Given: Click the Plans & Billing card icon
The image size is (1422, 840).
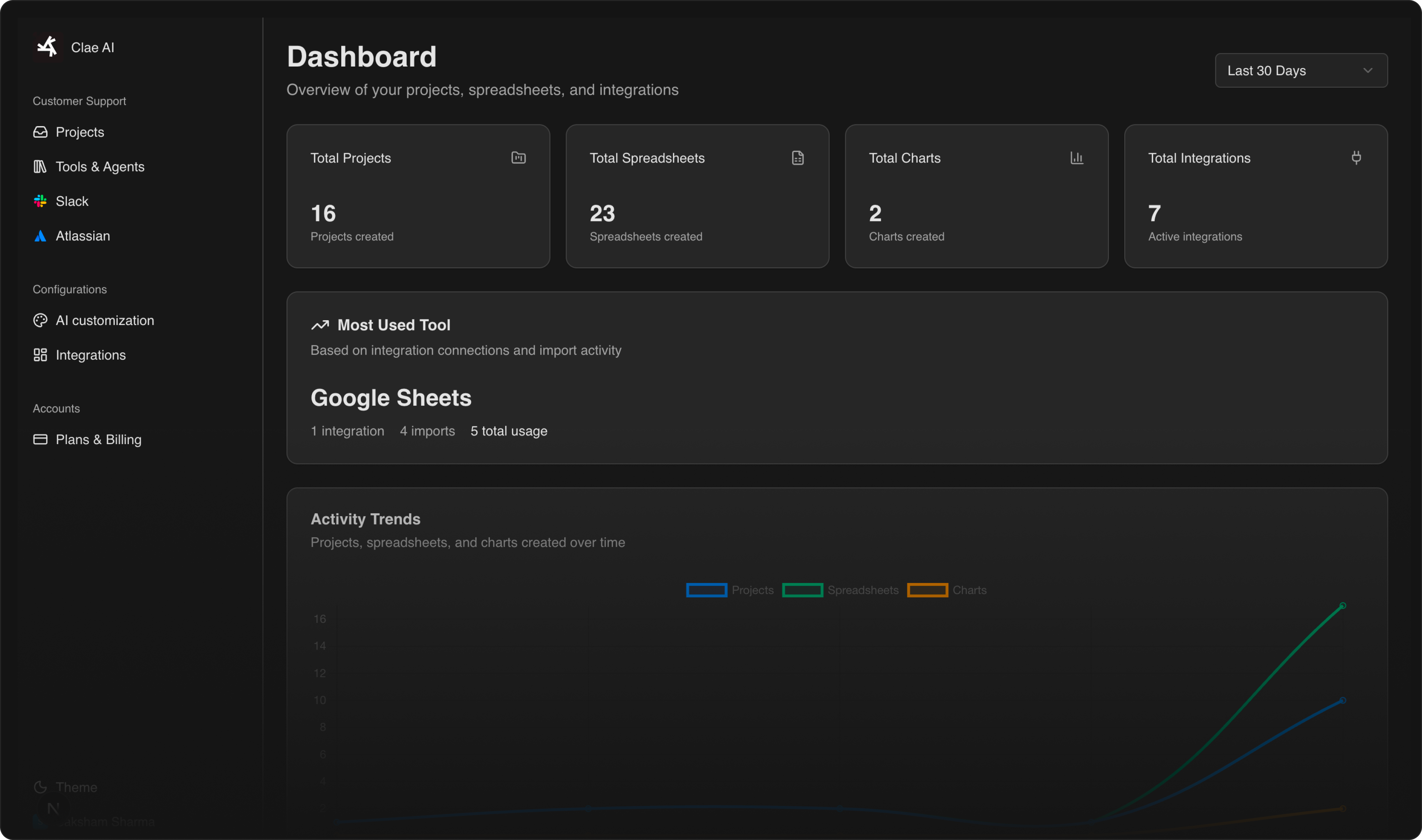Looking at the screenshot, I should [x=40, y=439].
